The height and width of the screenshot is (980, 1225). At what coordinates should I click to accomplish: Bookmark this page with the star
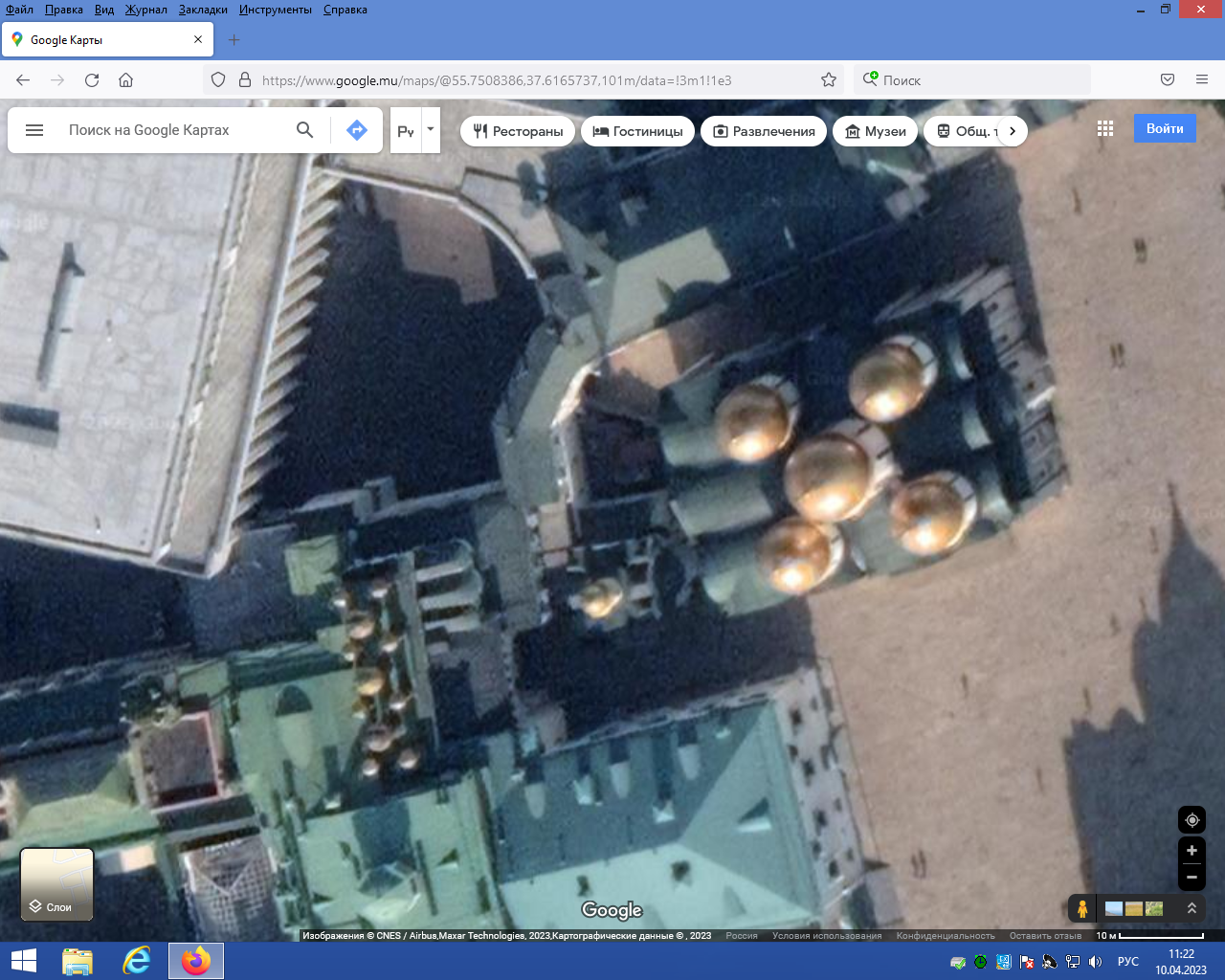point(829,80)
